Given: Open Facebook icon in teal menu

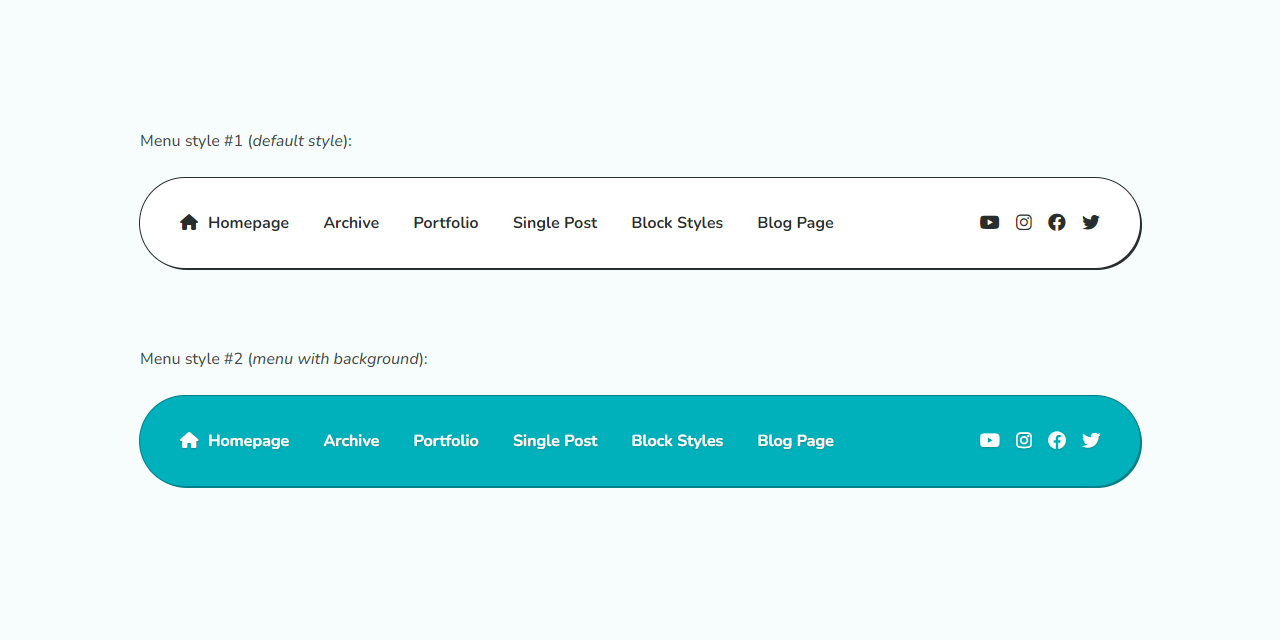Looking at the screenshot, I should [1057, 440].
